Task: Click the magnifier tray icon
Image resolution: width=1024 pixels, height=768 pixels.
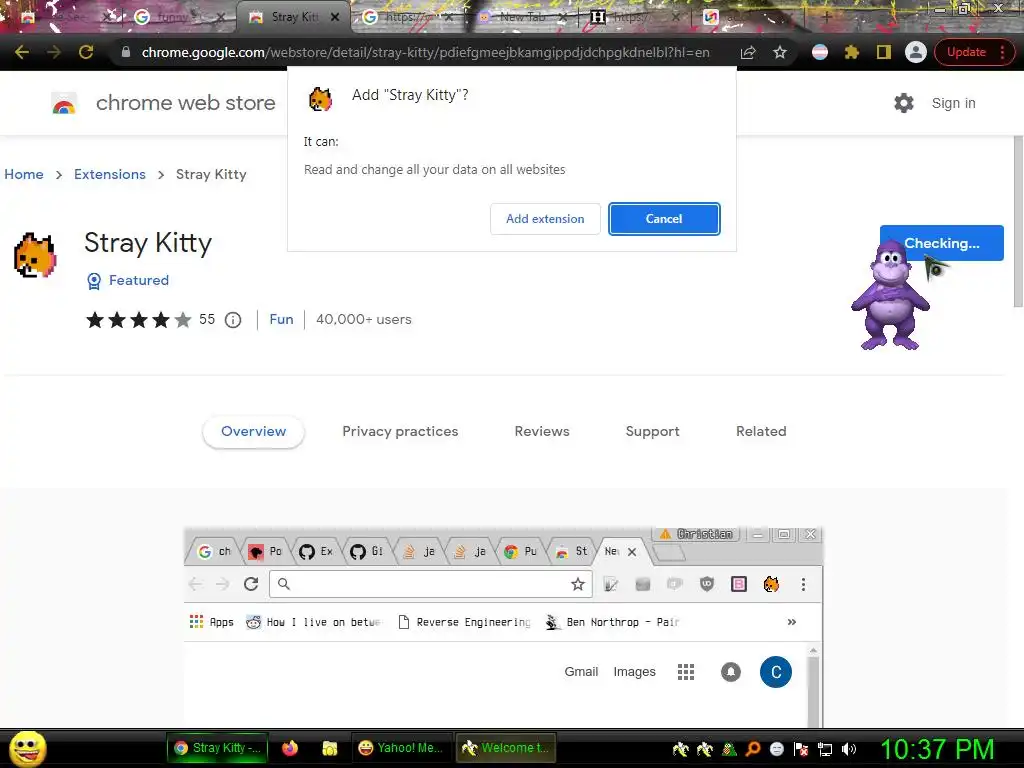Action: (752, 749)
